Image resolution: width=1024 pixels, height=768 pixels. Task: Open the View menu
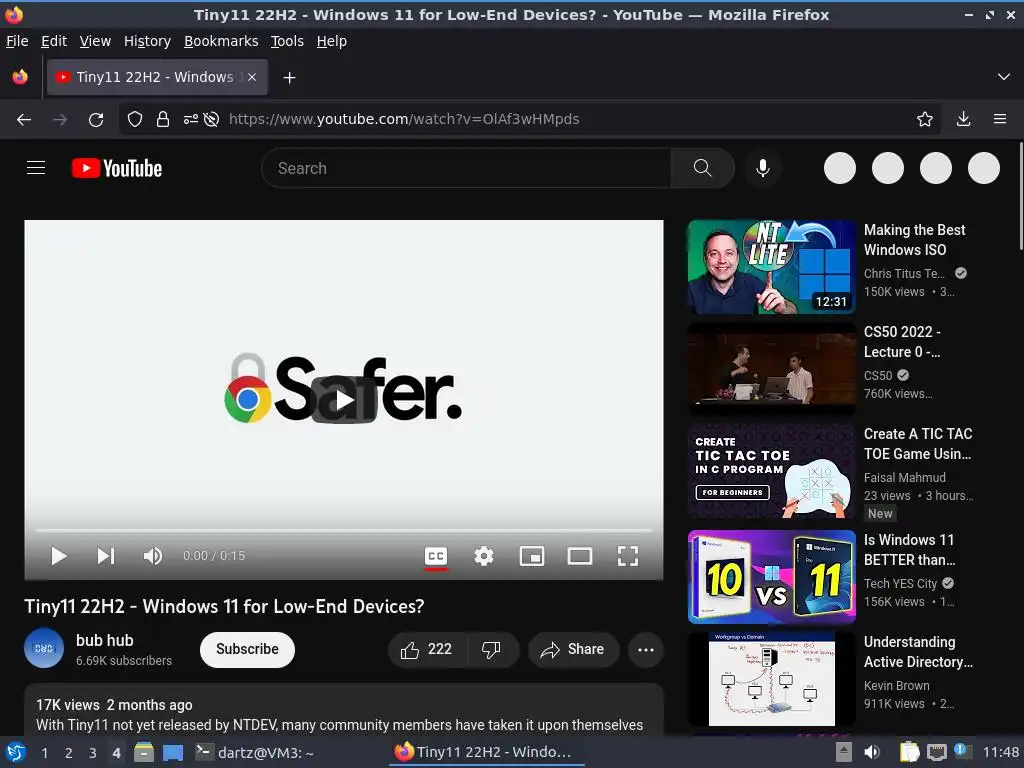(x=95, y=41)
